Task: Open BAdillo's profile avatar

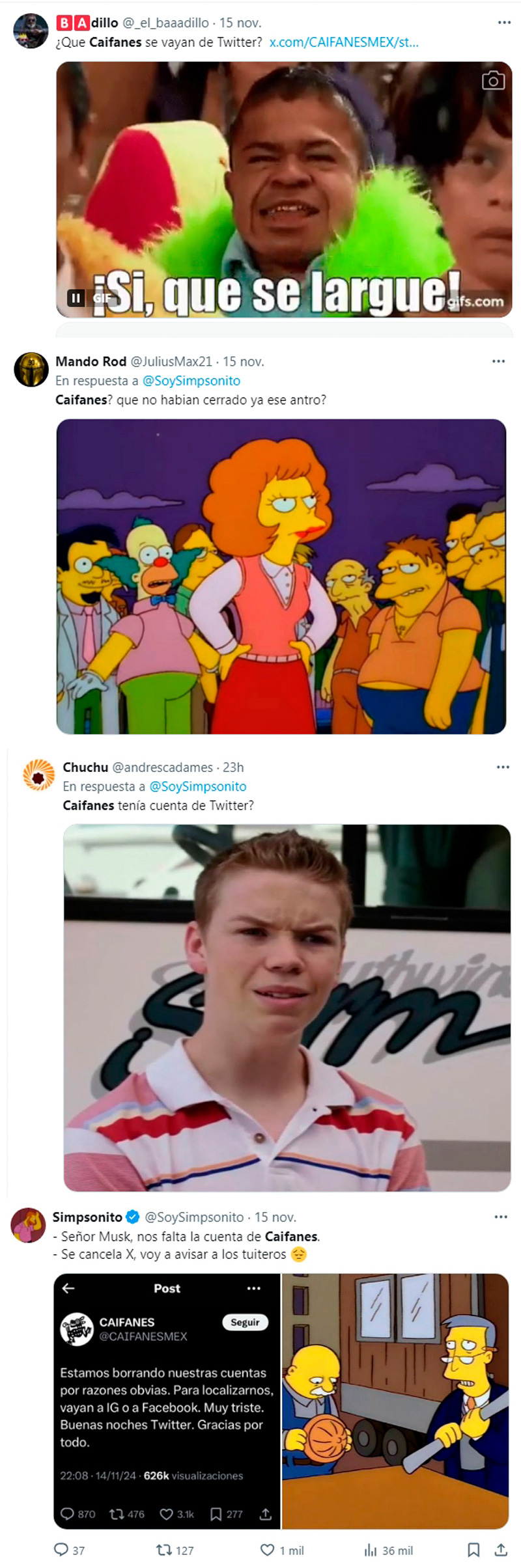Action: [31, 31]
